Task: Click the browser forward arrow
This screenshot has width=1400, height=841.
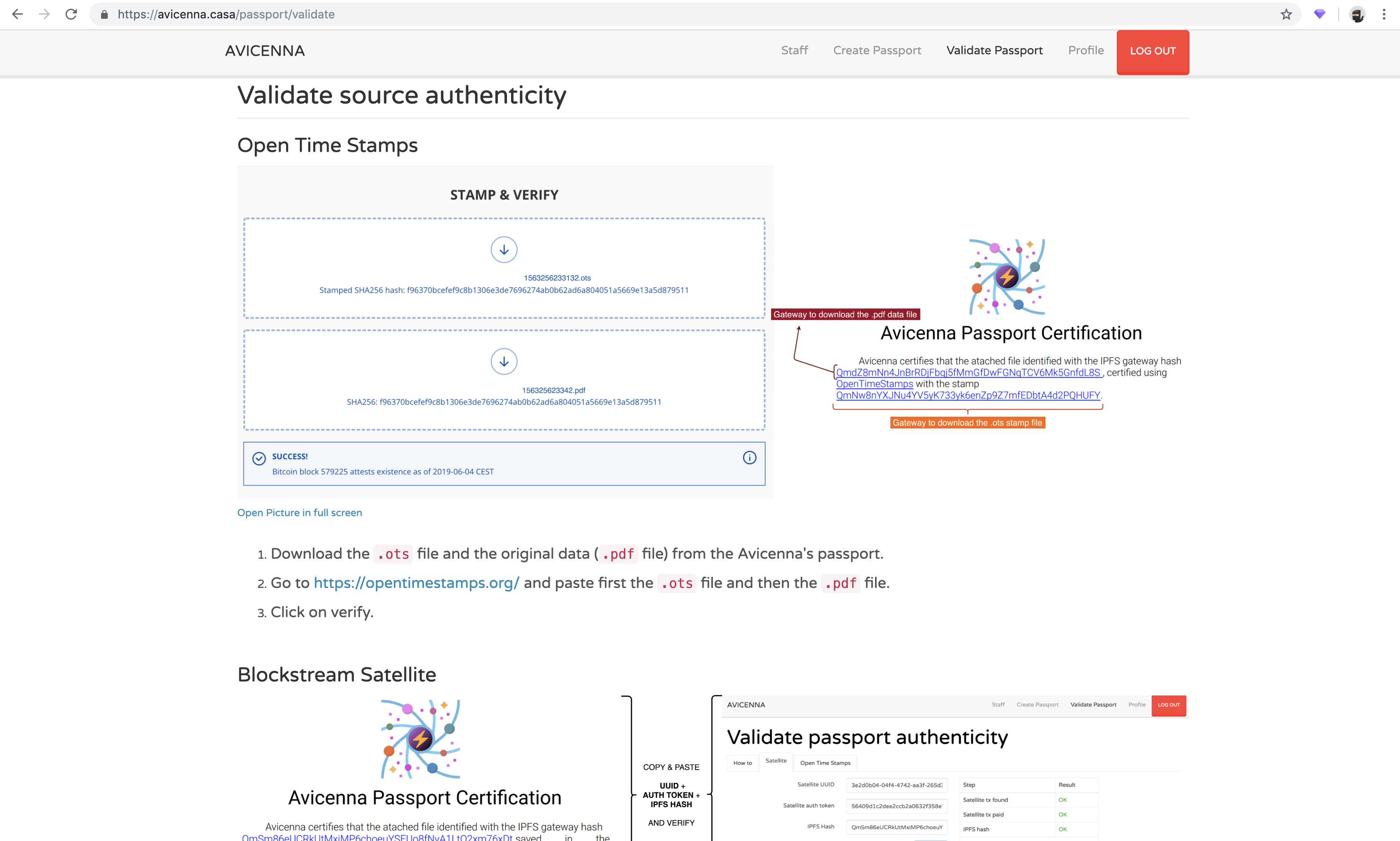Action: [44, 14]
